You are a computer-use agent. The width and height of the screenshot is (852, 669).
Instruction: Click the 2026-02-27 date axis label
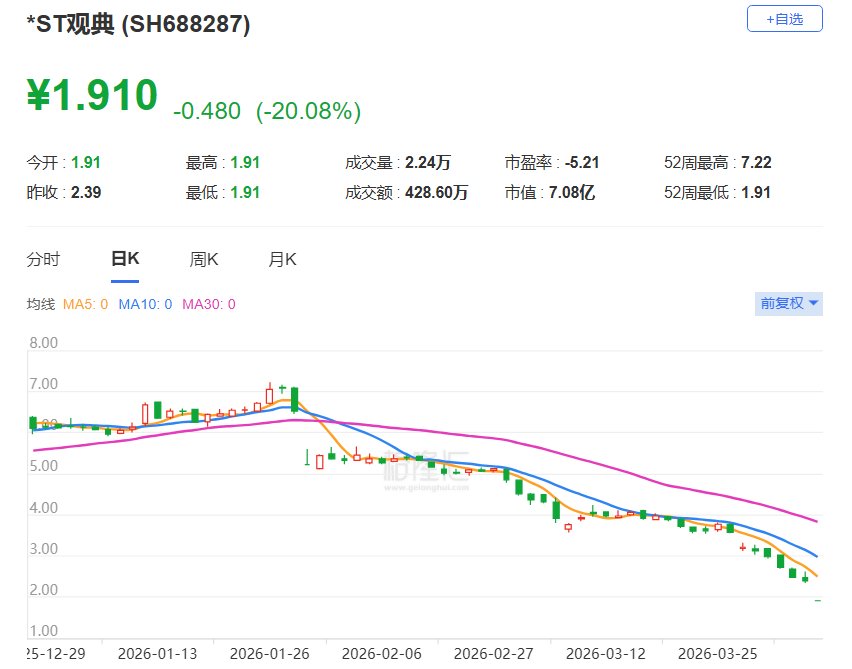pos(493,654)
